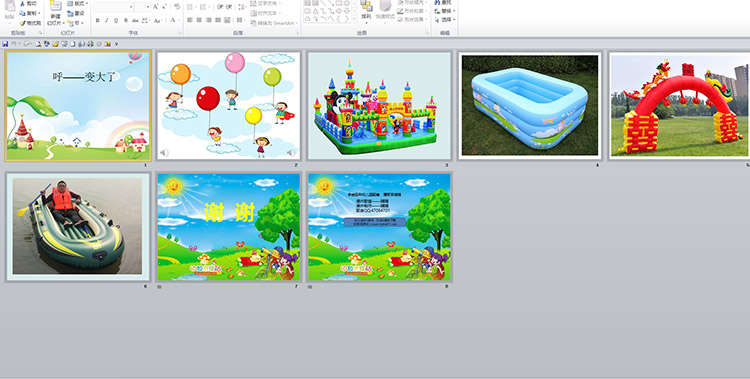Click the Arrange (排列) icon
Viewport: 750px width, 379px height.
click(x=366, y=7)
